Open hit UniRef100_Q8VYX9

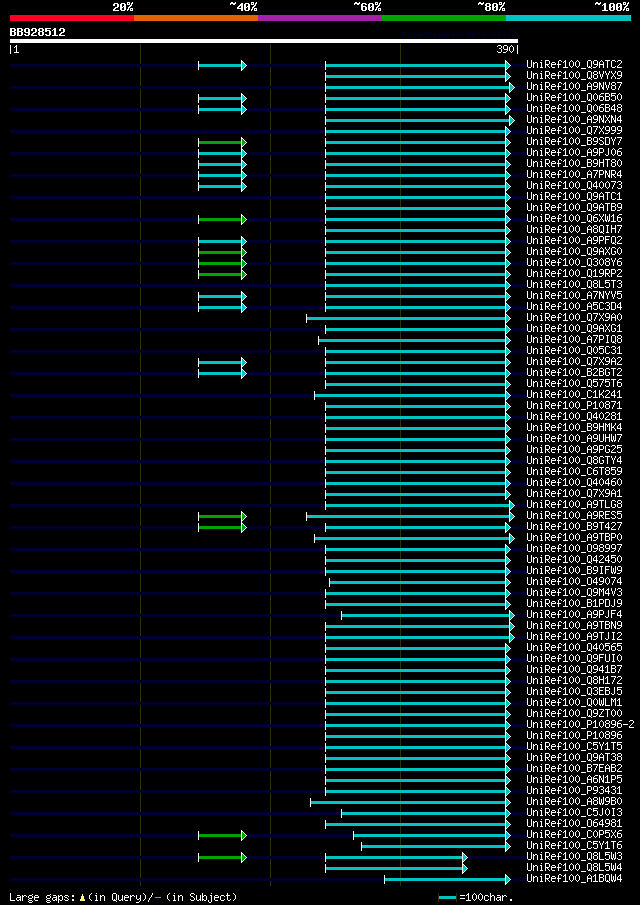(x=574, y=75)
